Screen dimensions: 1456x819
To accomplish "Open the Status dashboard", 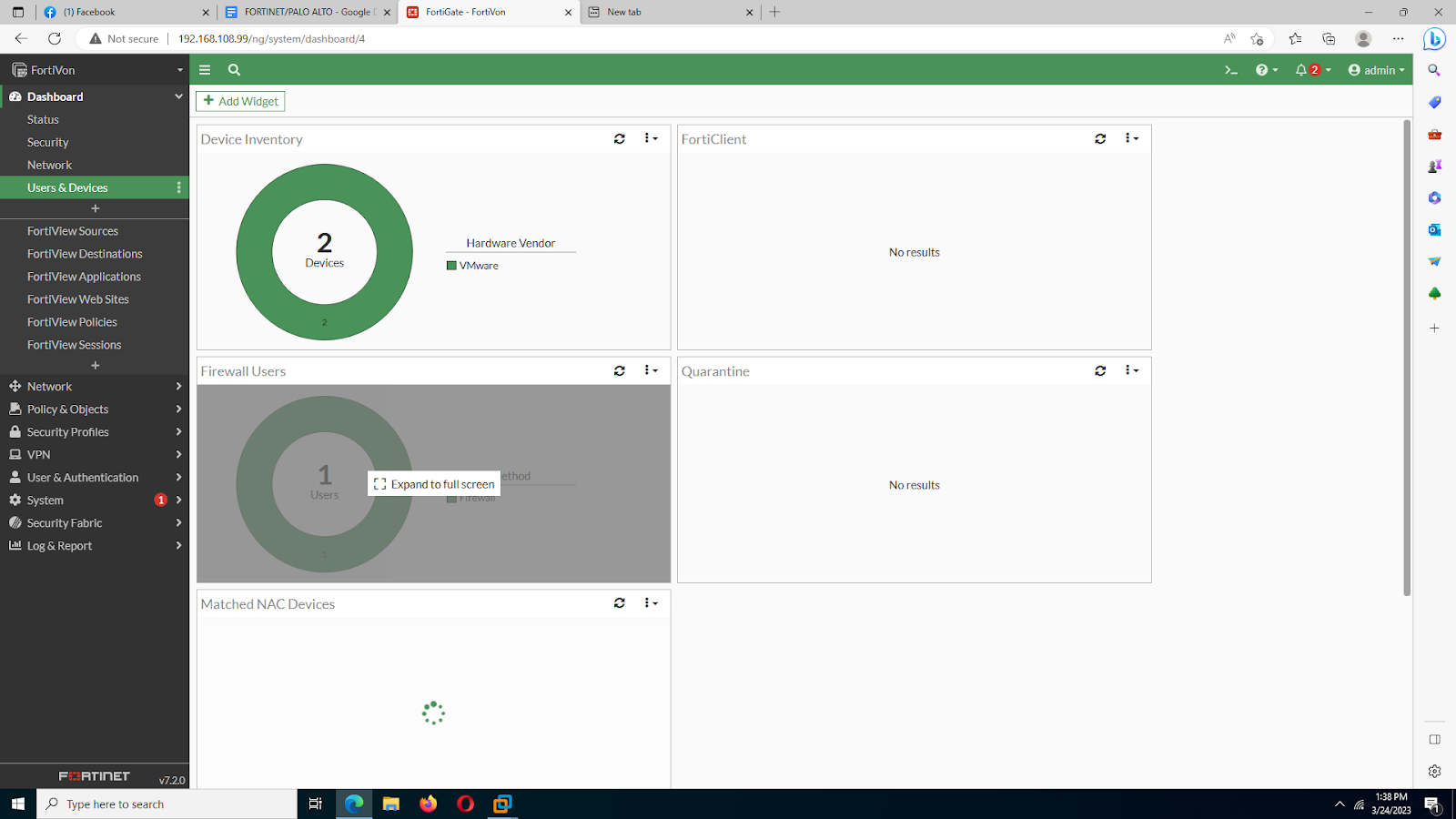I will 43,119.
